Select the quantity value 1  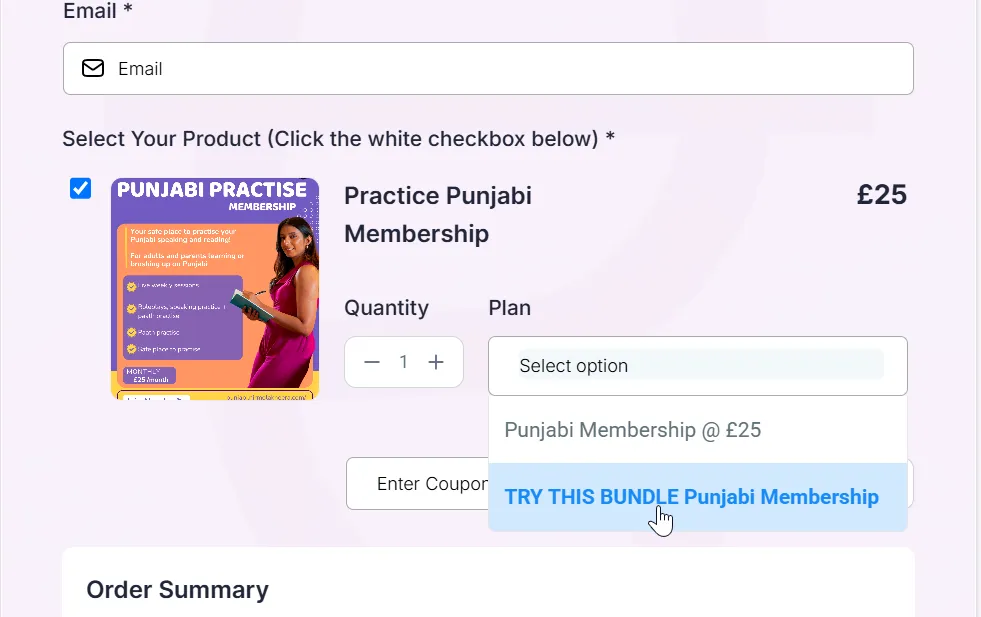coord(404,362)
